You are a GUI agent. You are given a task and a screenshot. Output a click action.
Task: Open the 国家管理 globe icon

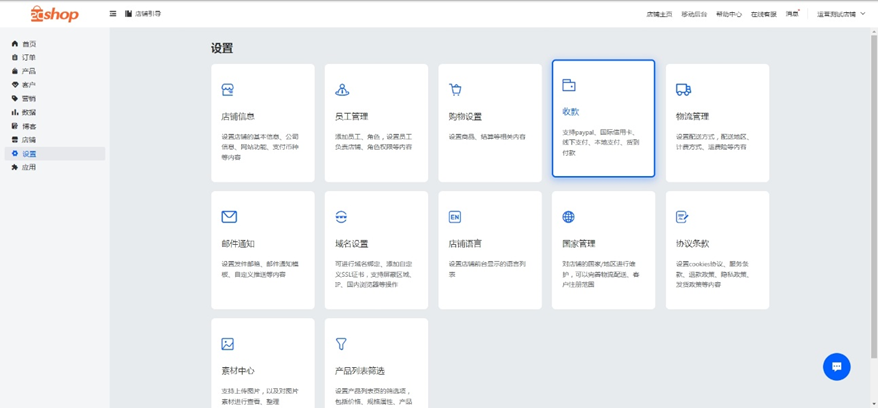[x=568, y=217]
